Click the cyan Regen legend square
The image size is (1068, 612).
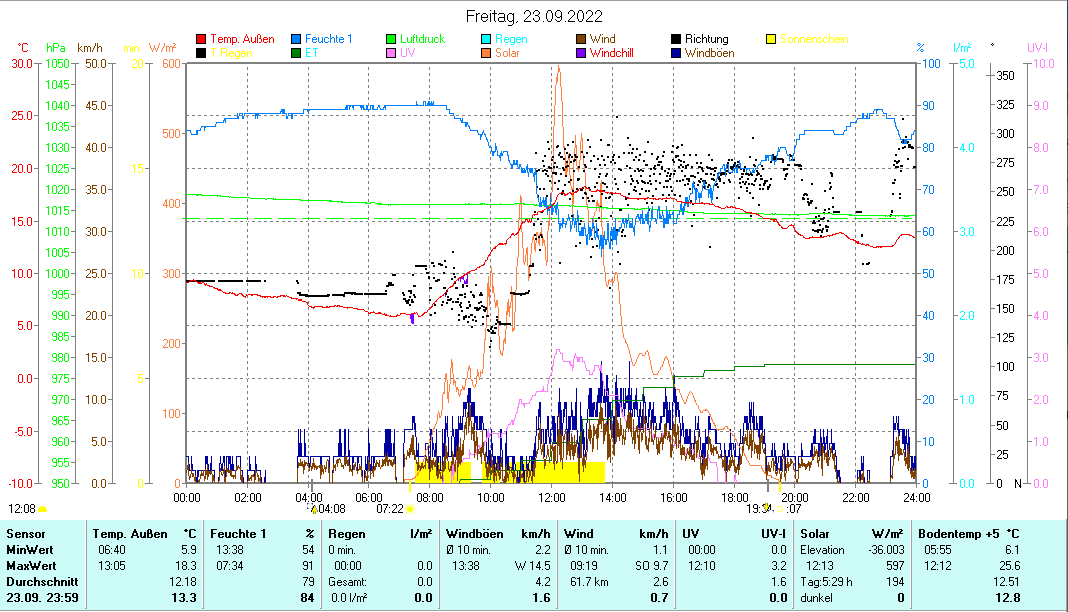click(487, 40)
